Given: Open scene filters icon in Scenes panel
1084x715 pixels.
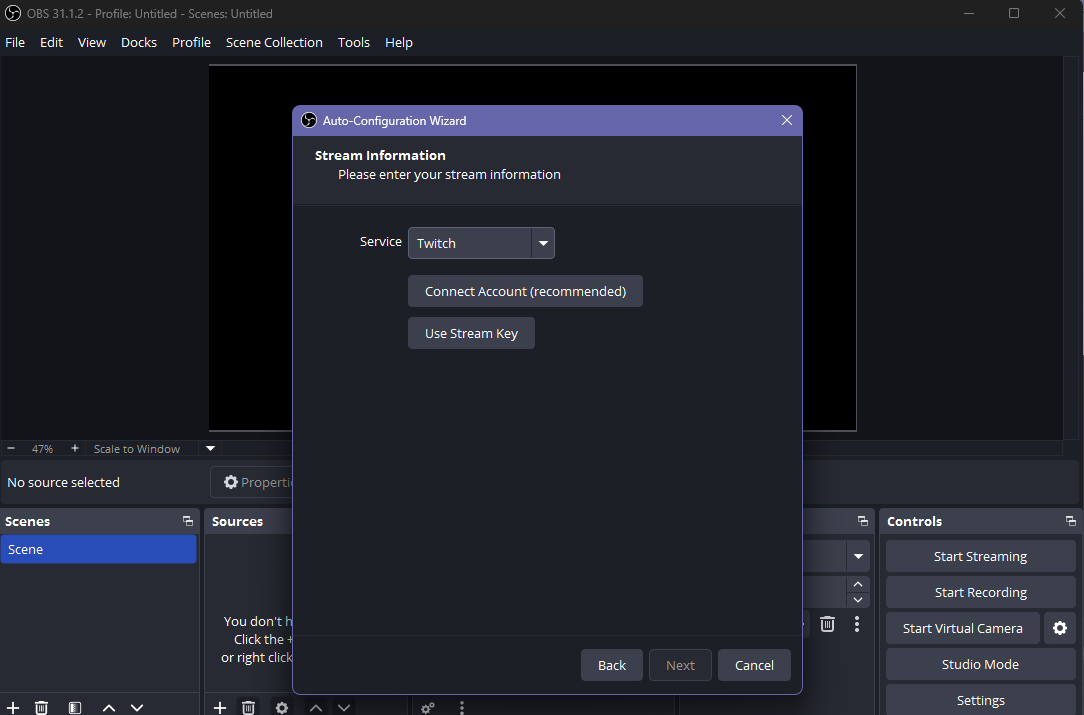Looking at the screenshot, I should tap(75, 707).
